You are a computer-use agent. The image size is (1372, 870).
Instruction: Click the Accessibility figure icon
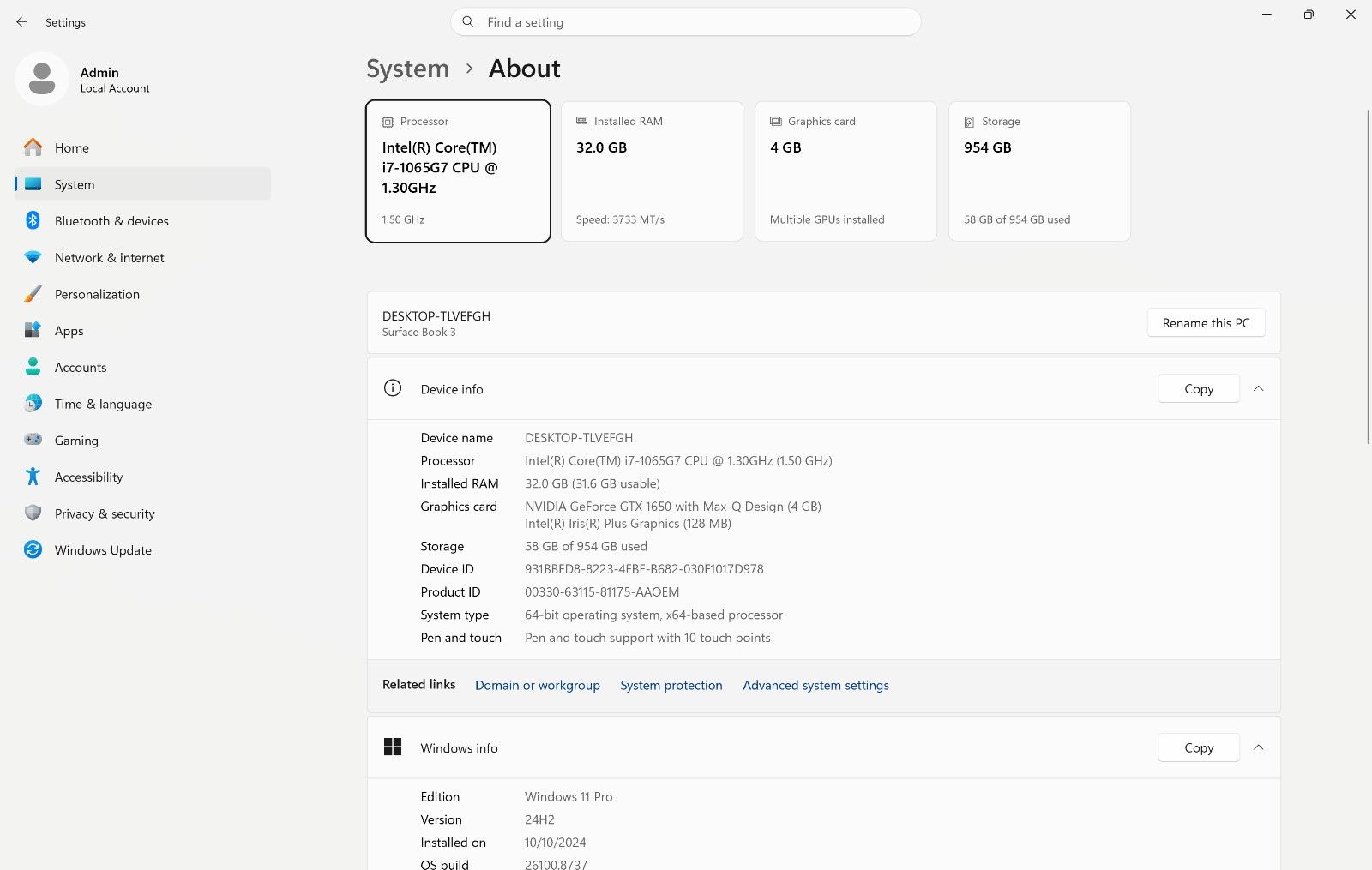33,477
